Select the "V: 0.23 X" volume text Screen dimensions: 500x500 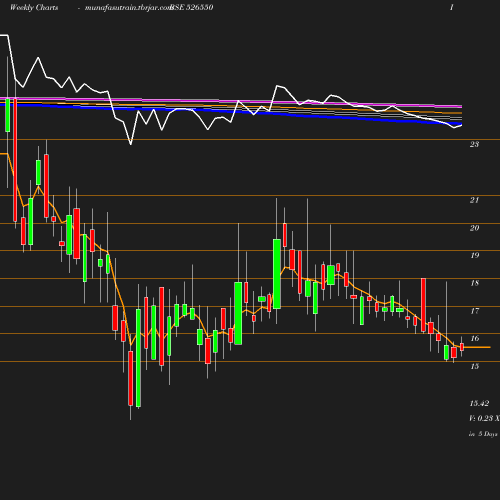pos(484,418)
